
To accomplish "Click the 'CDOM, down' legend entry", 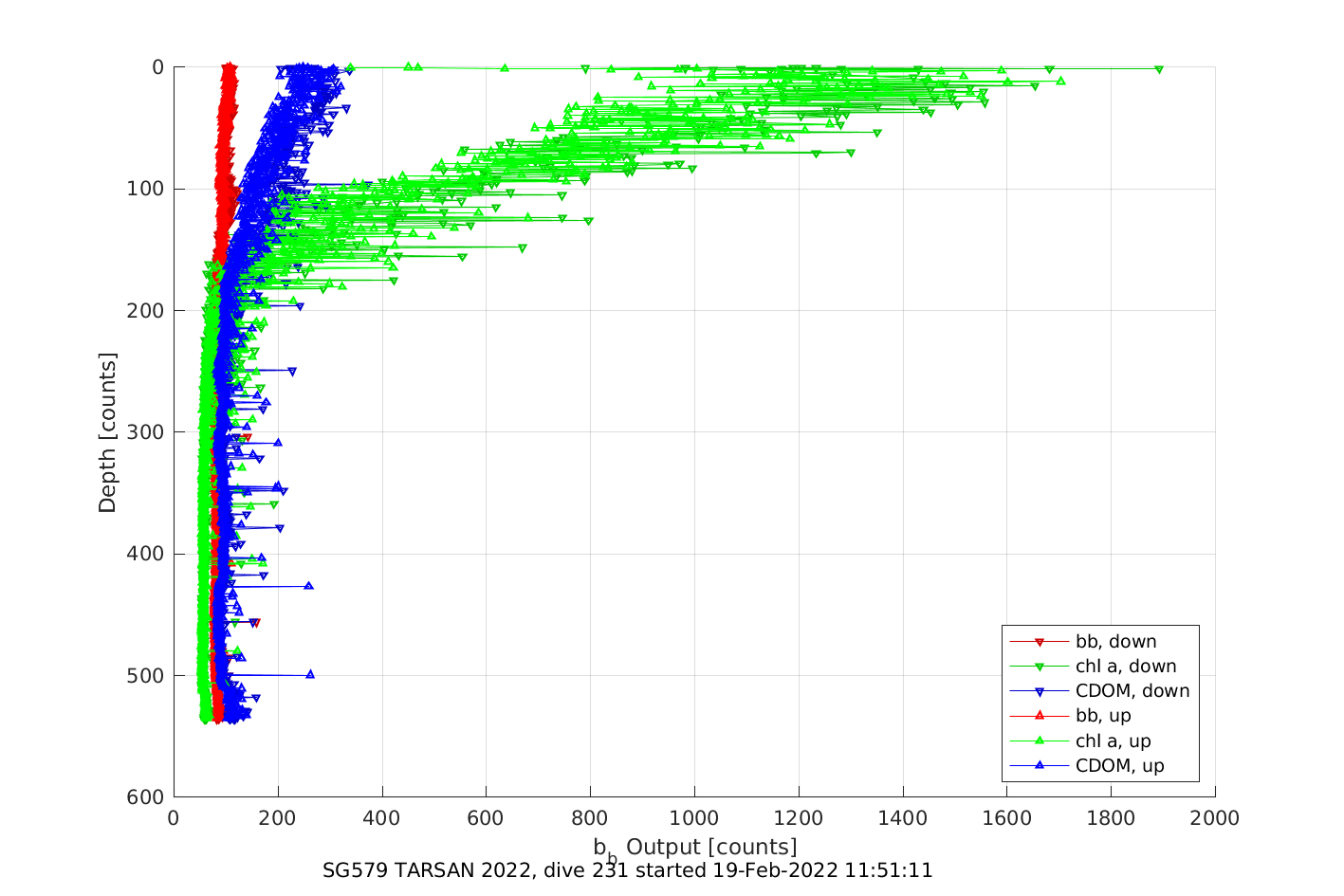I will (x=1100, y=691).
